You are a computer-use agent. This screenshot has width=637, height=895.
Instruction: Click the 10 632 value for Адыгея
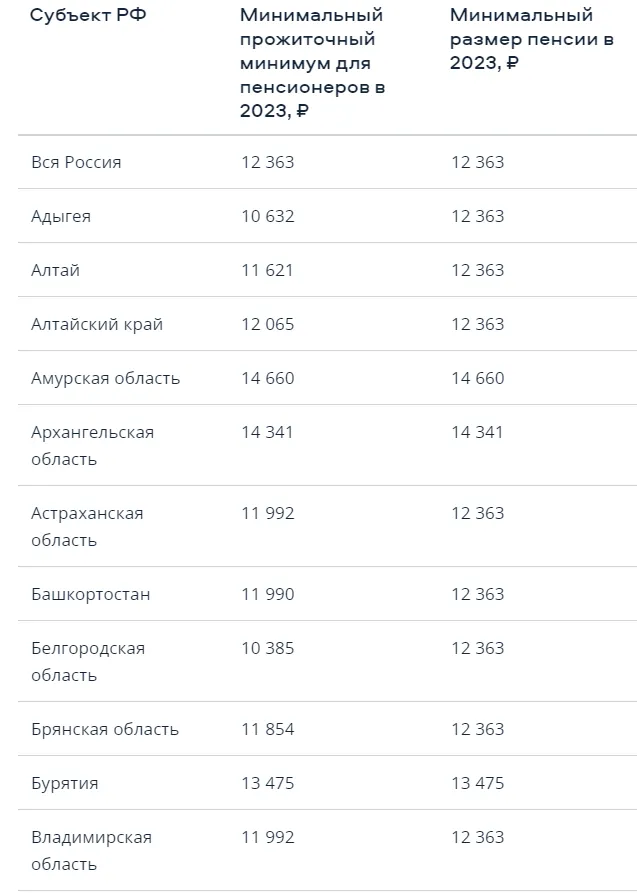point(267,216)
